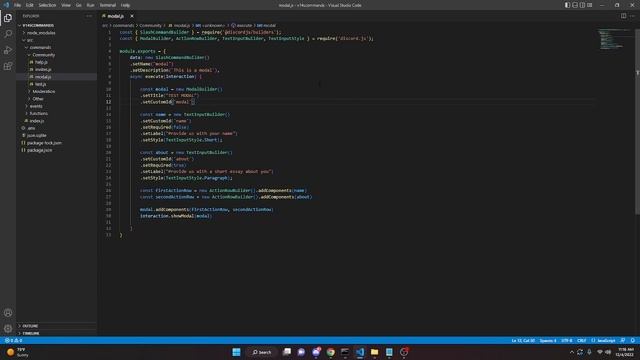Click the weather widget in taskbar
This screenshot has width=640, height=360.
tap(18, 352)
